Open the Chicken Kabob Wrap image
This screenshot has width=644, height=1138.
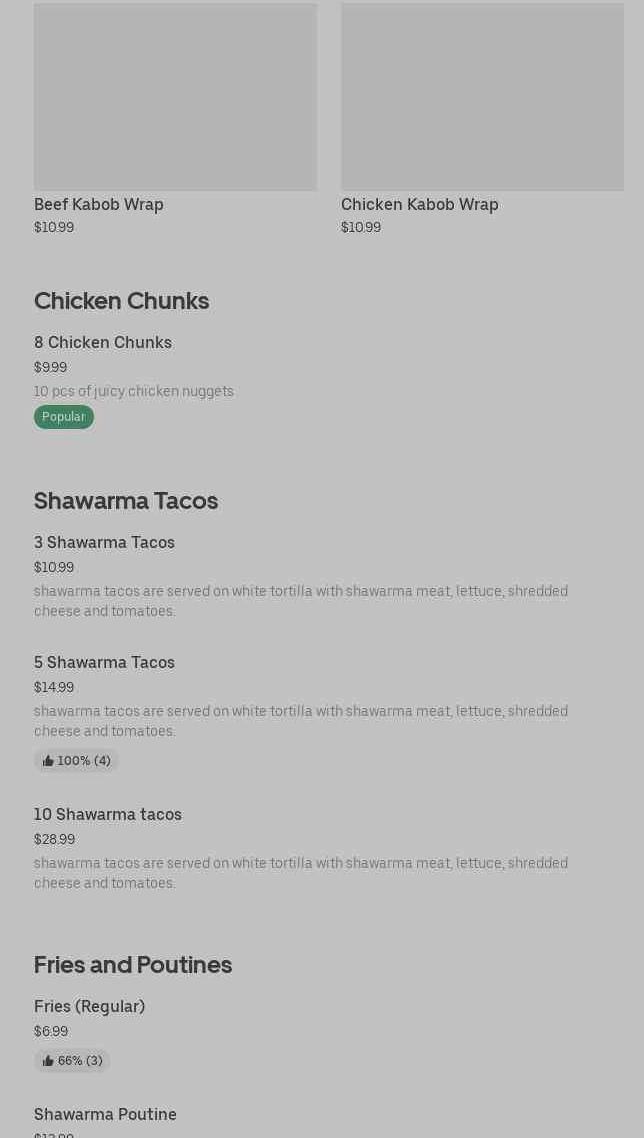coord(482,97)
